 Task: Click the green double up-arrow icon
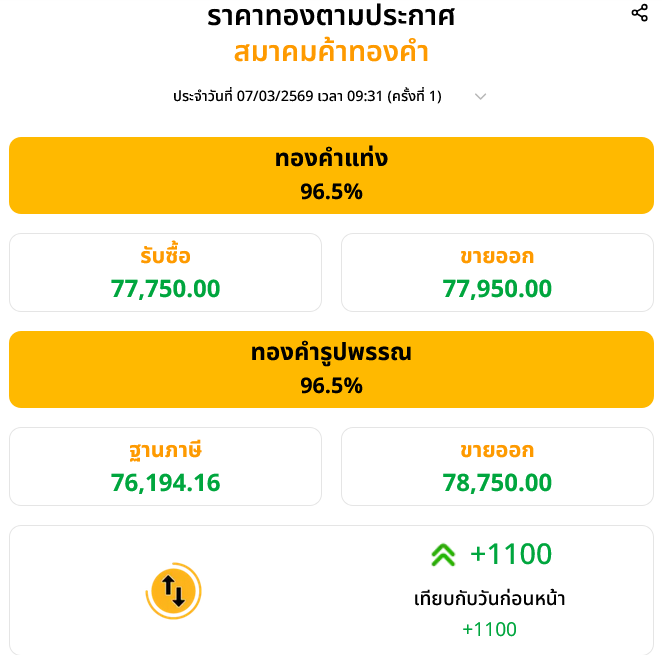(x=443, y=555)
